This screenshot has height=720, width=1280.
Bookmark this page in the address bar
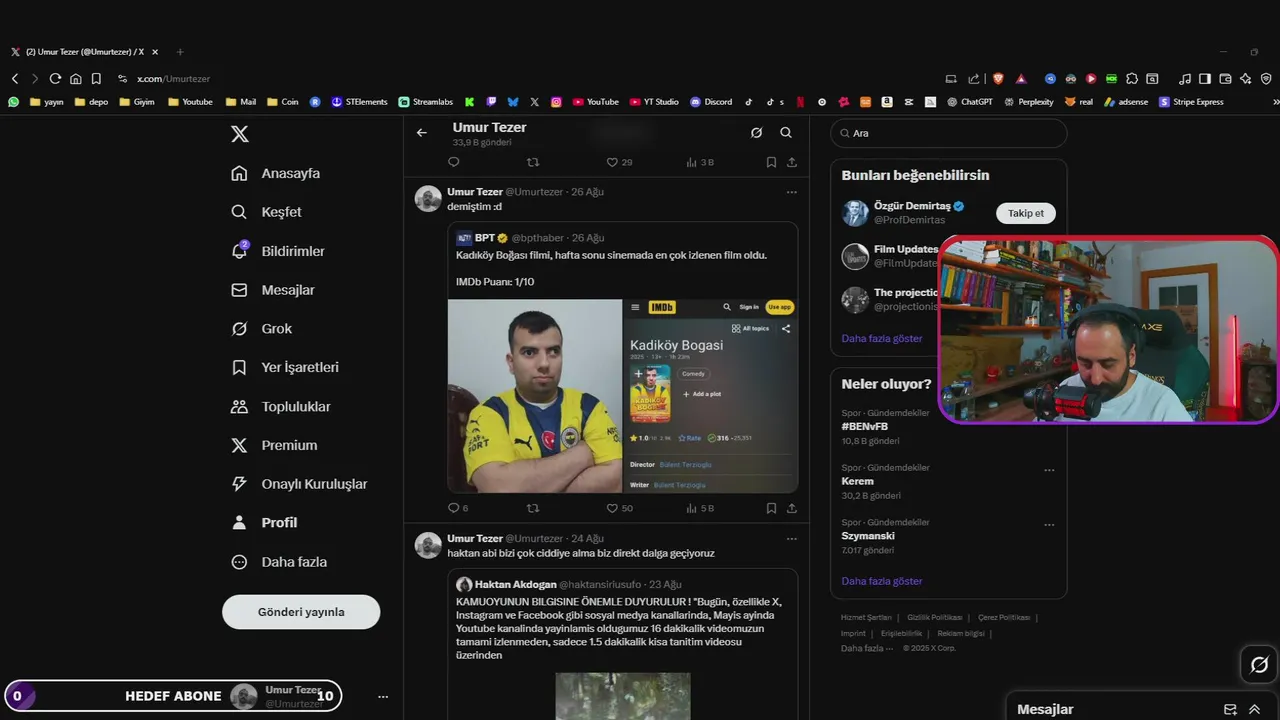(x=96, y=78)
